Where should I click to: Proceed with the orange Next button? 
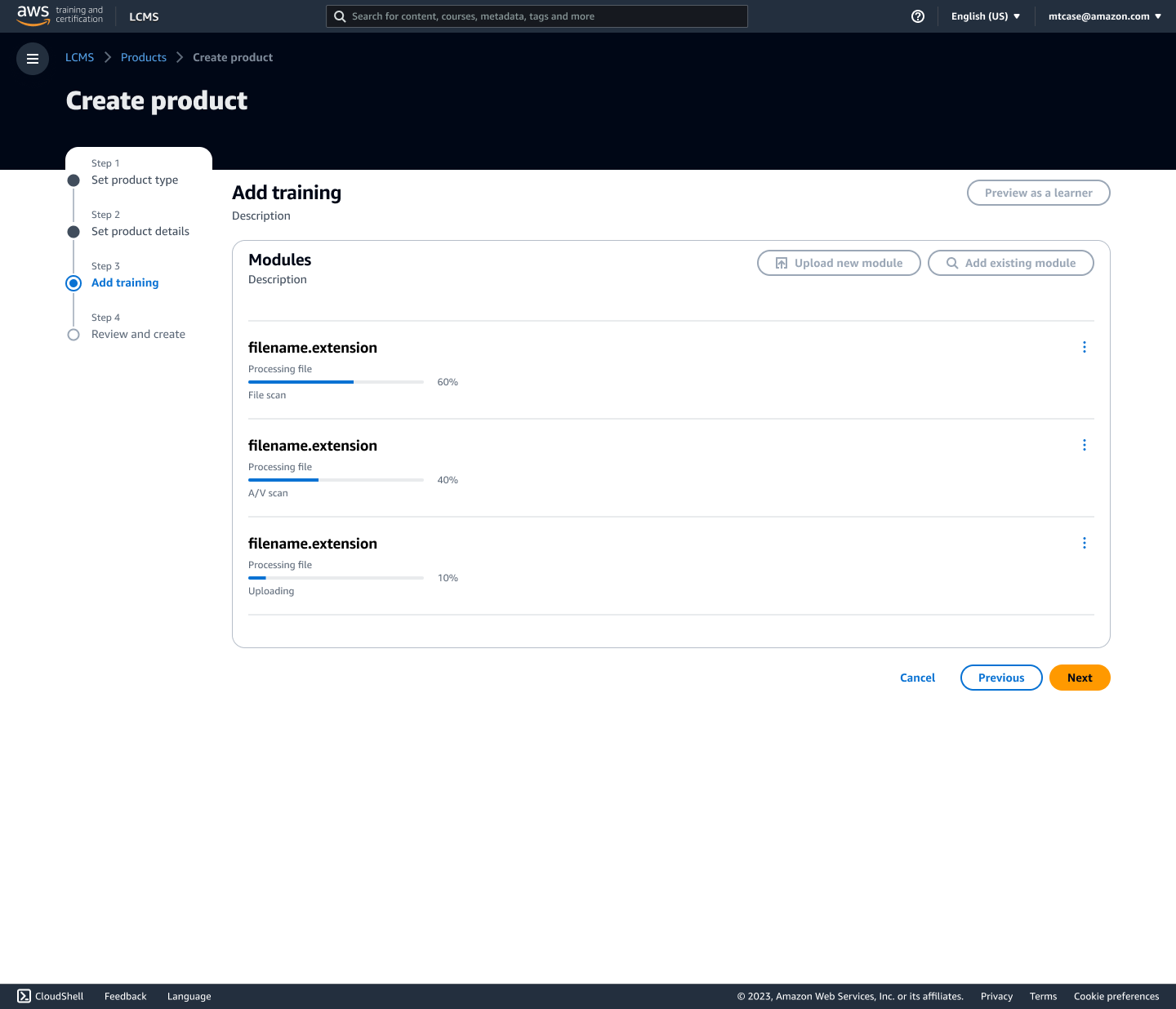[1080, 678]
